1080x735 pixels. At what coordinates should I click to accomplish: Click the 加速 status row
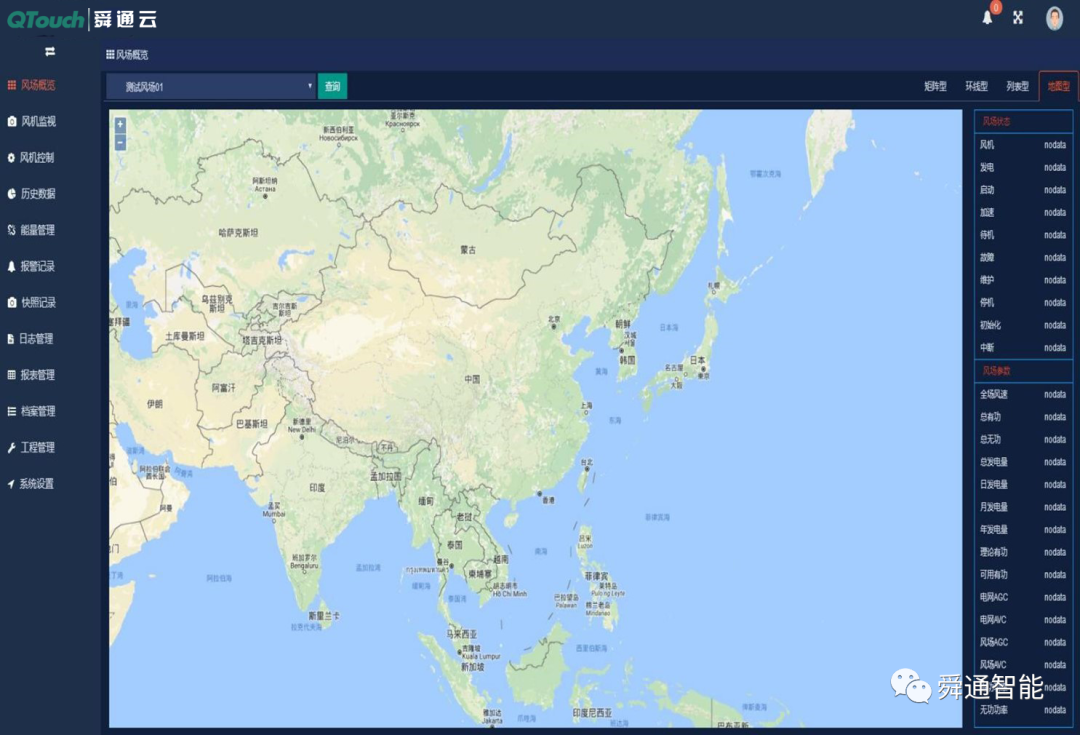pos(1024,212)
